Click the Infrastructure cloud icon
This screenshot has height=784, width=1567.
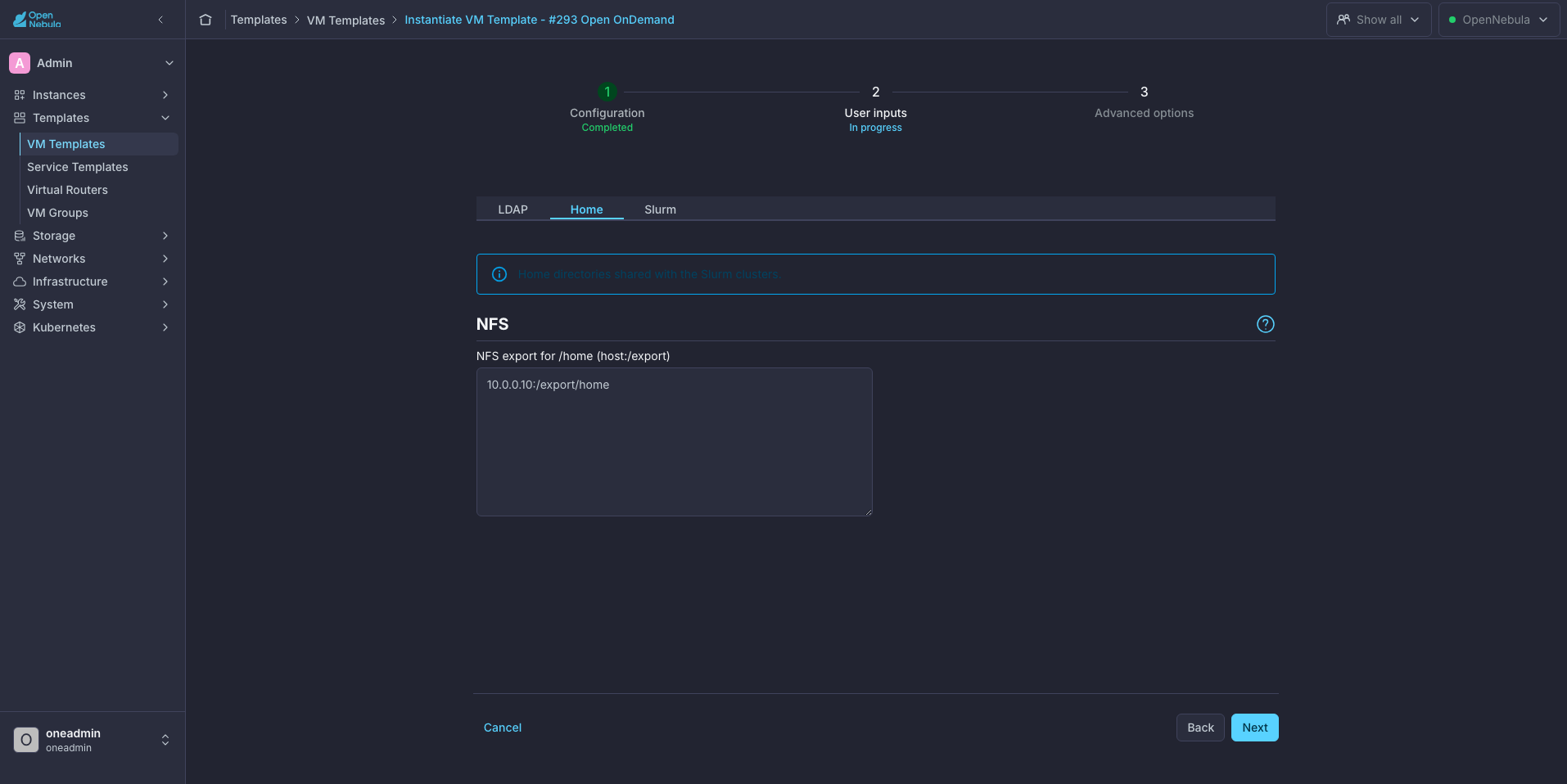tap(20, 282)
